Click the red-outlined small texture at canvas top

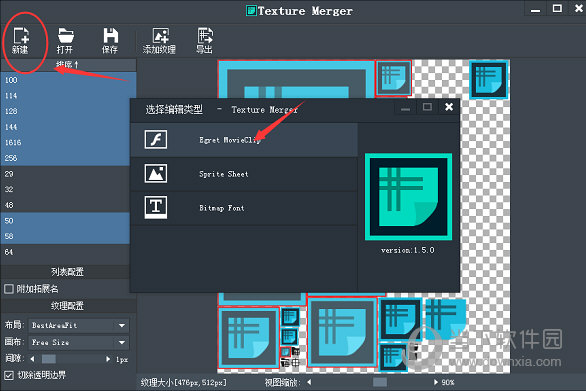394,78
